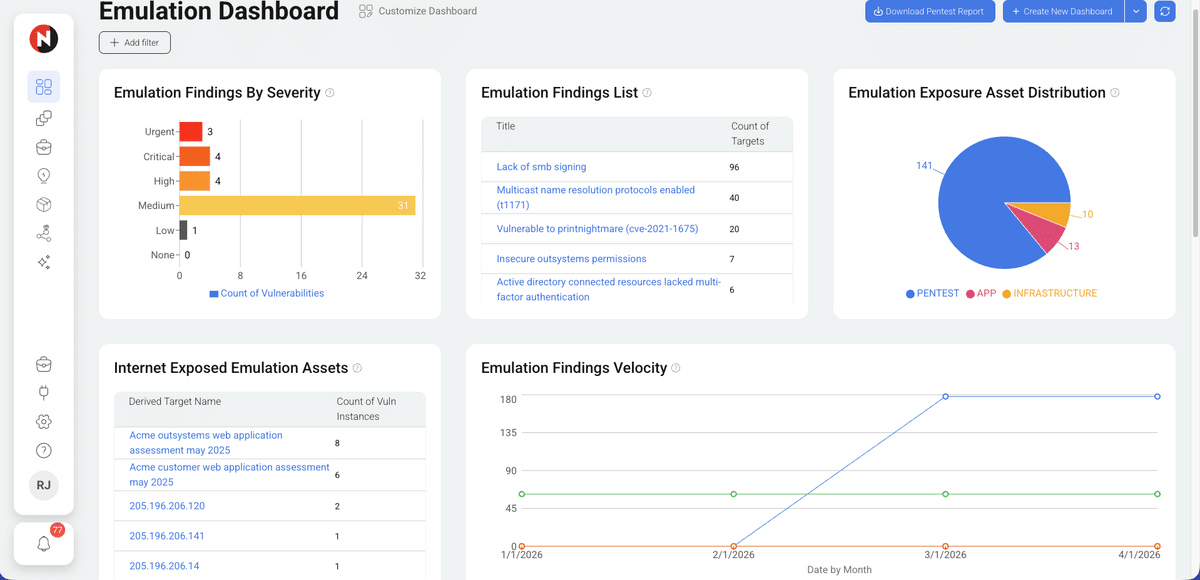Click info icon beside Emulation Findings By Severity

tap(330, 93)
